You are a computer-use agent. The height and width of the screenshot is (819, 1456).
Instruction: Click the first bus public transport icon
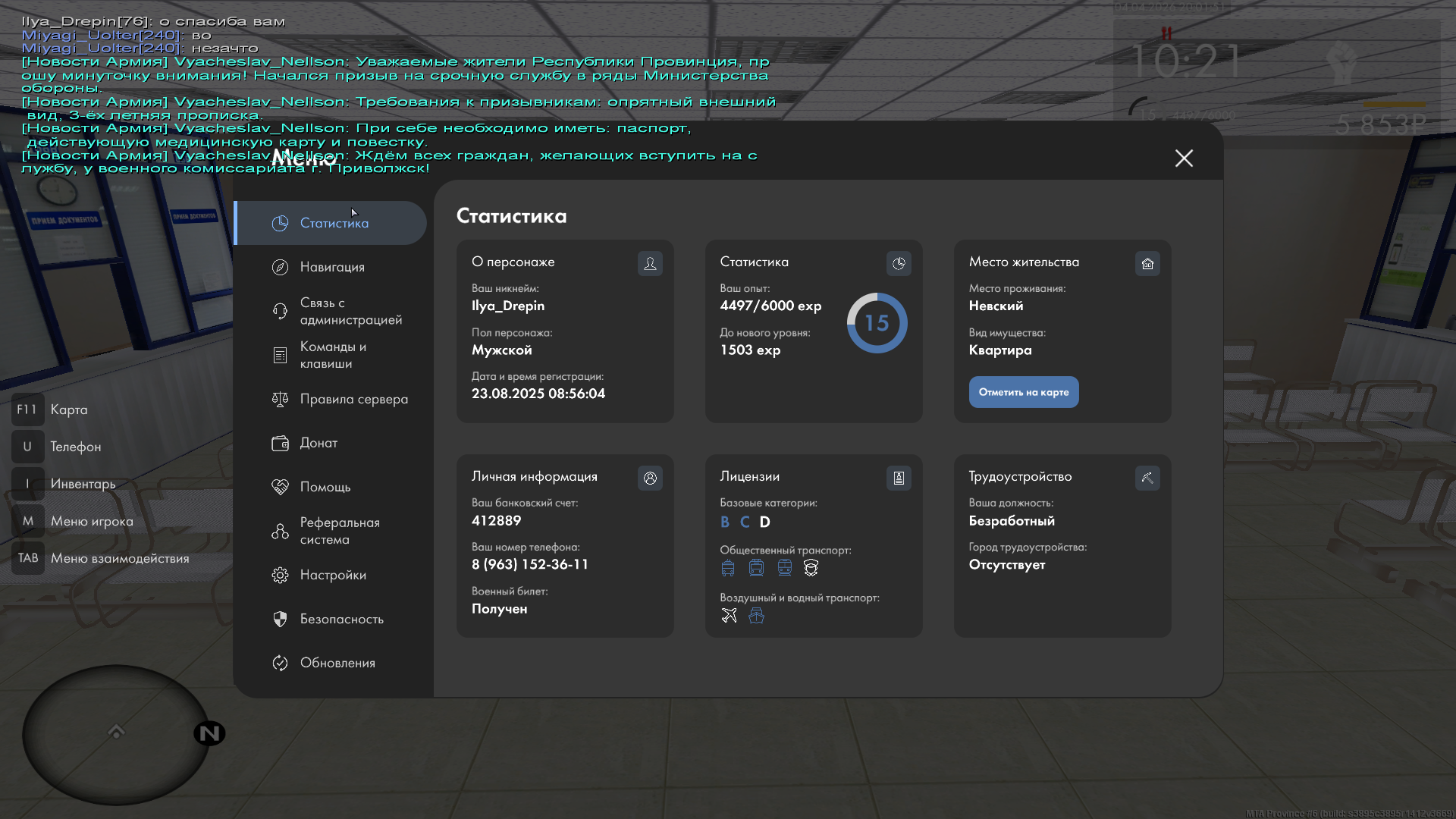click(728, 568)
